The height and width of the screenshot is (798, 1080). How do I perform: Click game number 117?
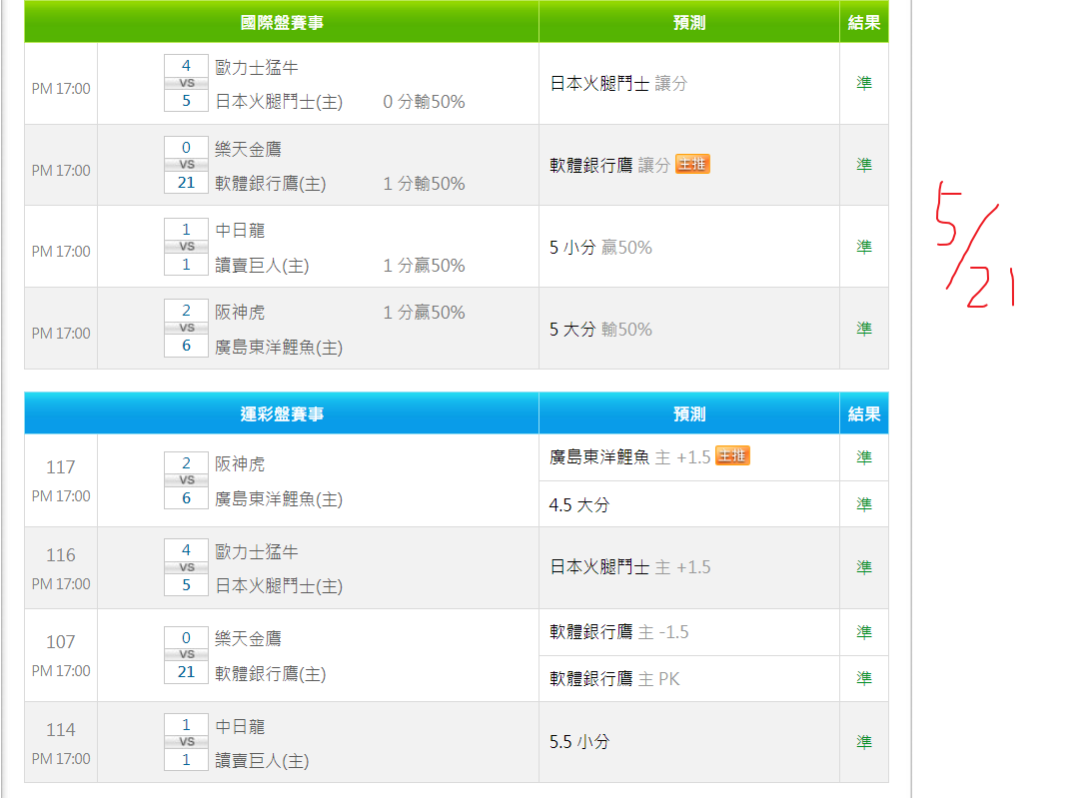coord(61,468)
